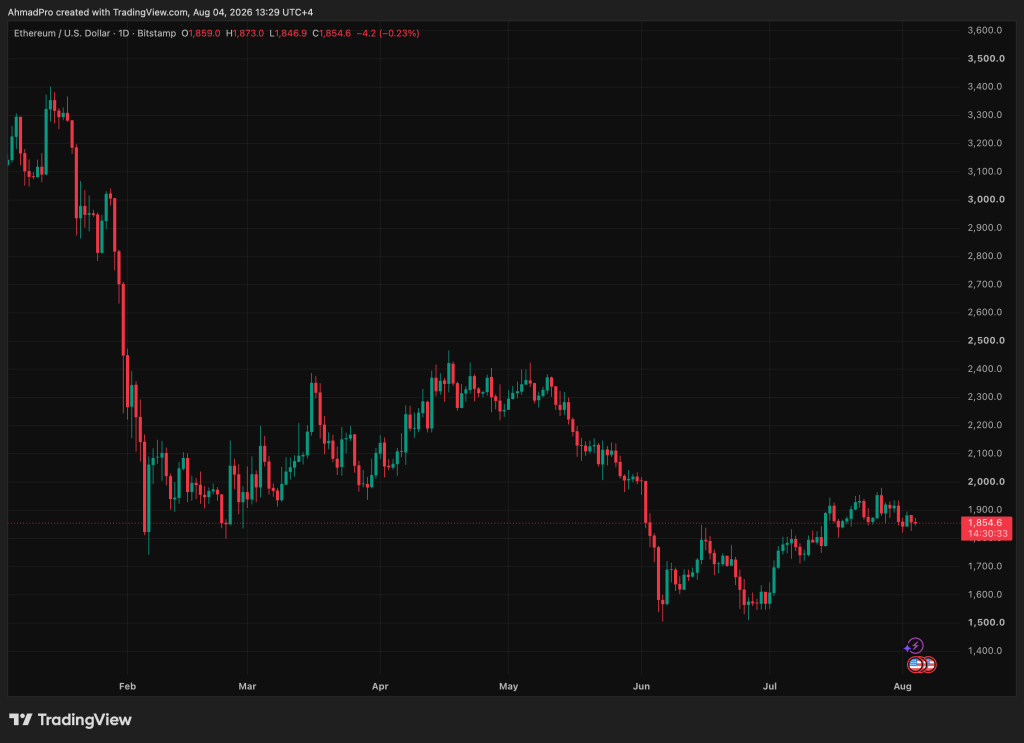The width and height of the screenshot is (1024, 743).
Task: Click the bar countdown 14:30:33
Action: pyautogui.click(x=987, y=534)
